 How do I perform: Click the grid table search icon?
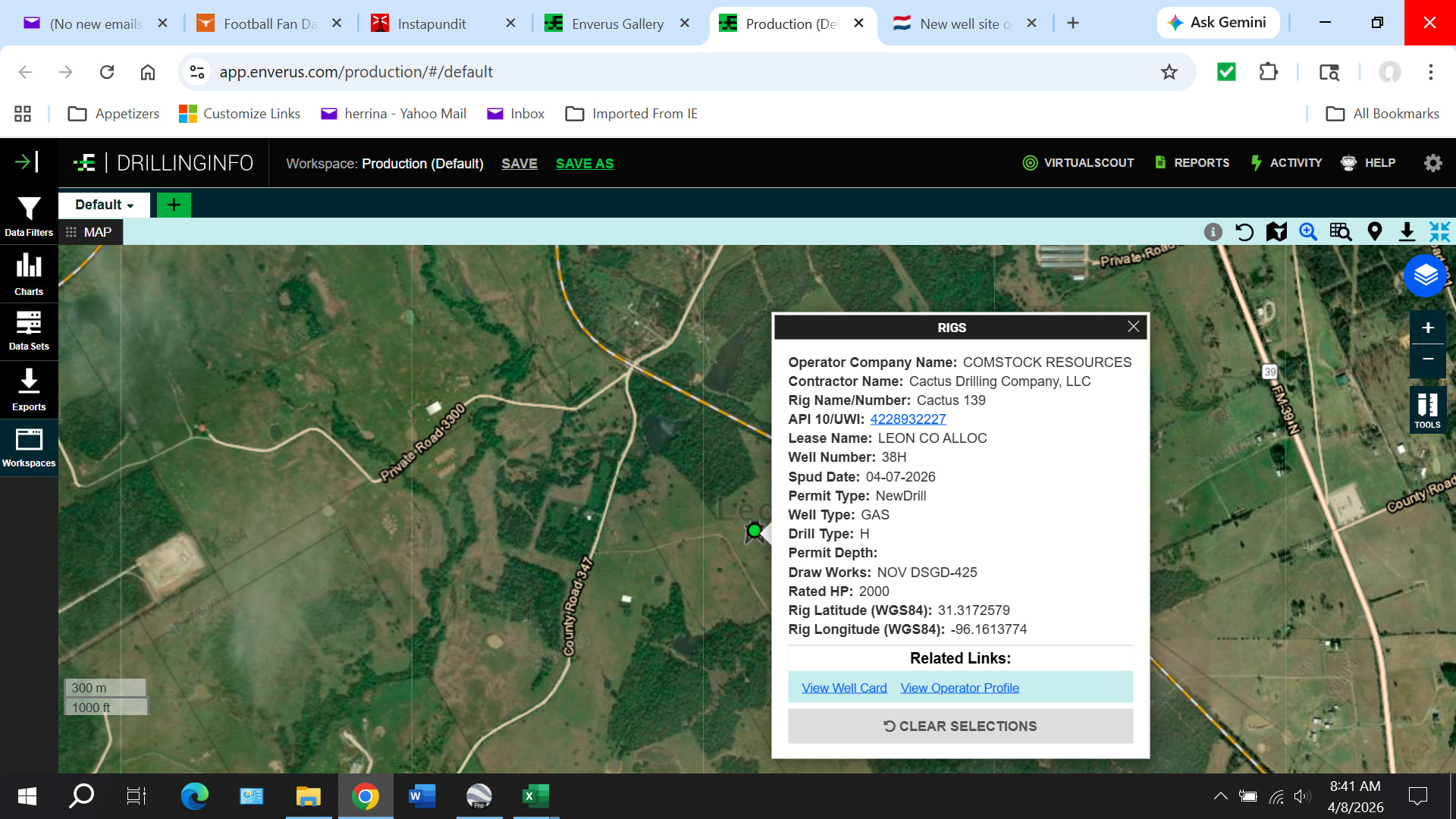(1341, 232)
